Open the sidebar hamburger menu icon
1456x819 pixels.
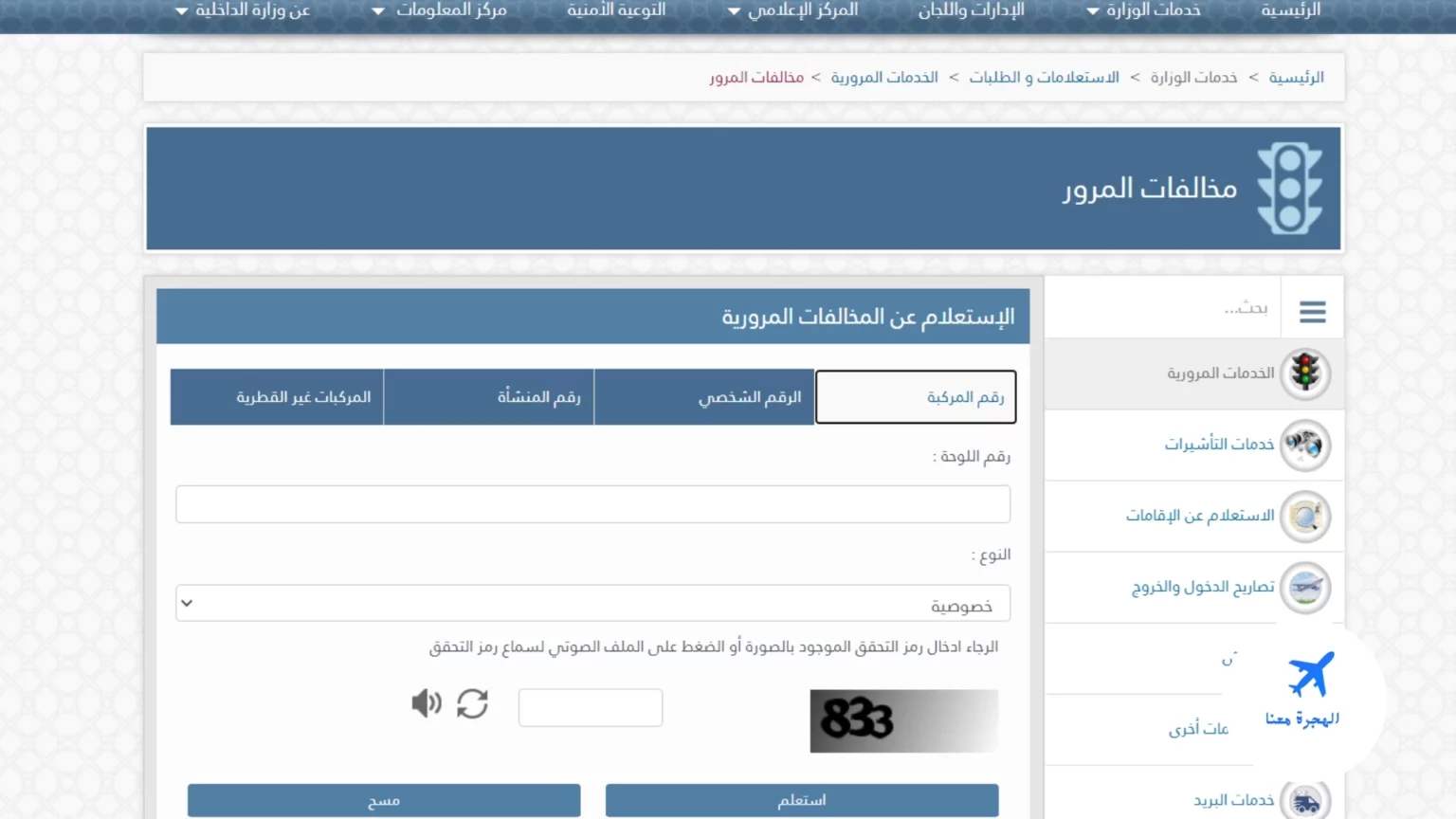point(1312,311)
